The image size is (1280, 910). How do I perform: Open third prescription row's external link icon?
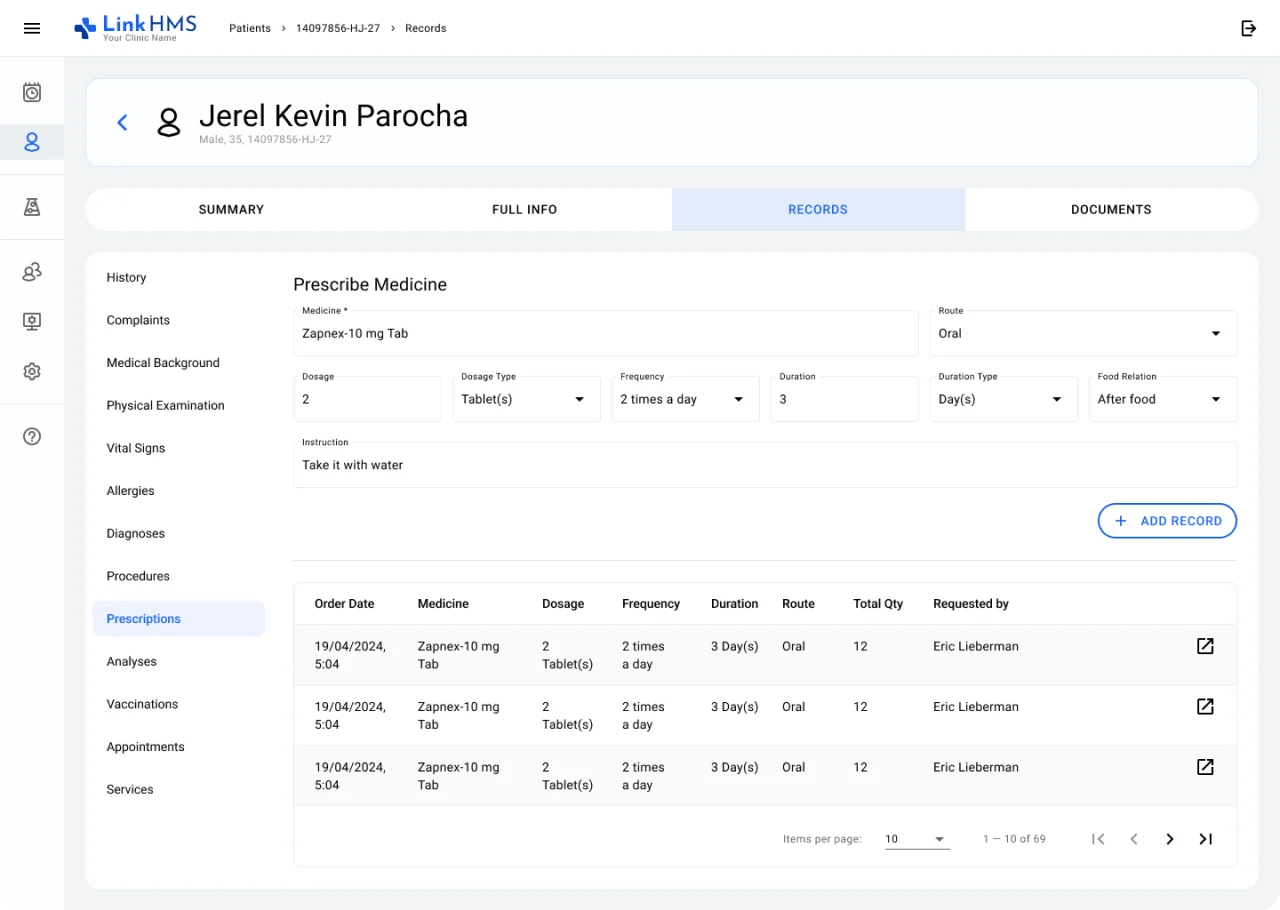click(1205, 767)
